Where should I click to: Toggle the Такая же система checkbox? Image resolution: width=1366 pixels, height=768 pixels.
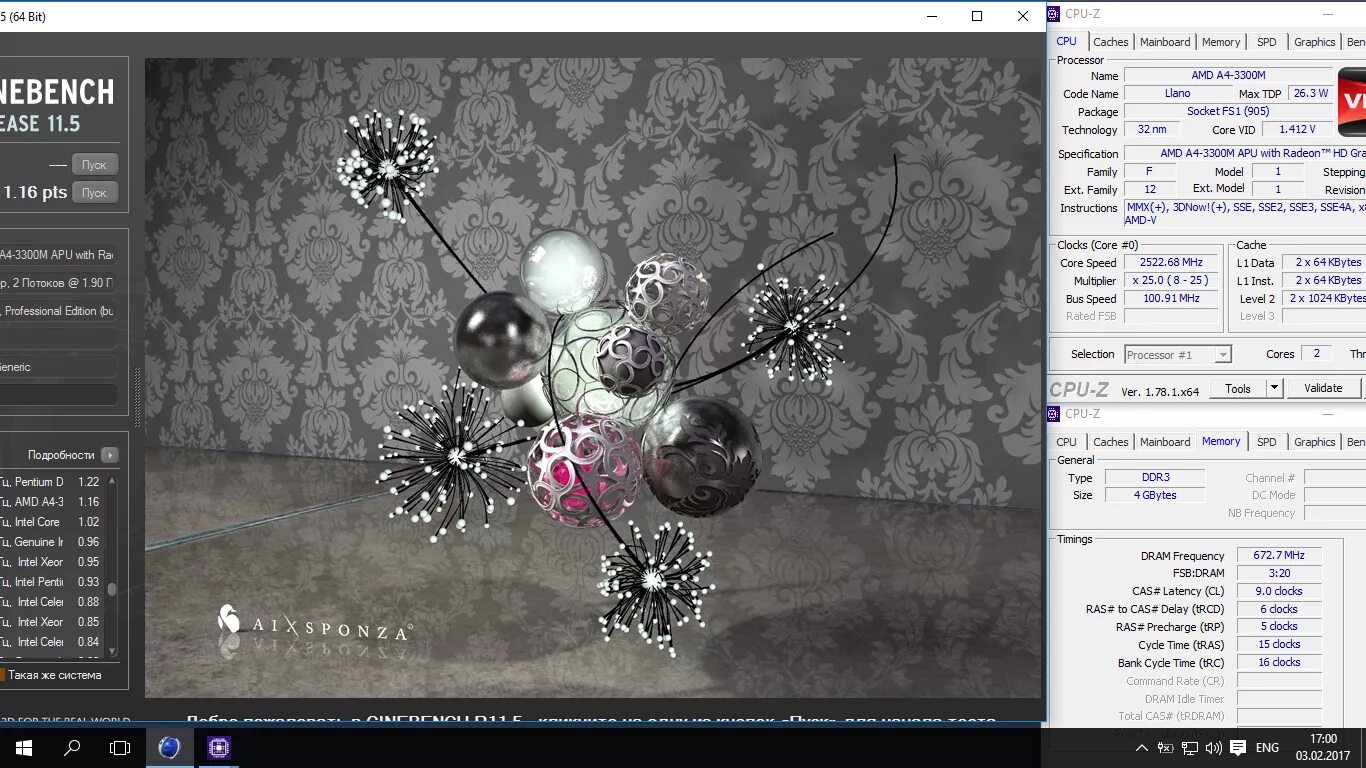point(2,675)
